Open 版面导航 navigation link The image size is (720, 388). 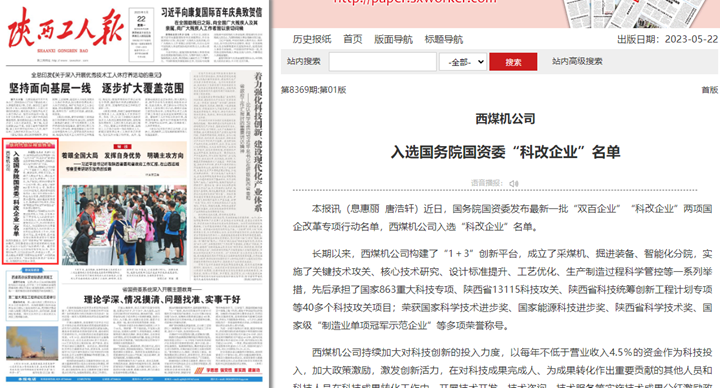(393, 39)
